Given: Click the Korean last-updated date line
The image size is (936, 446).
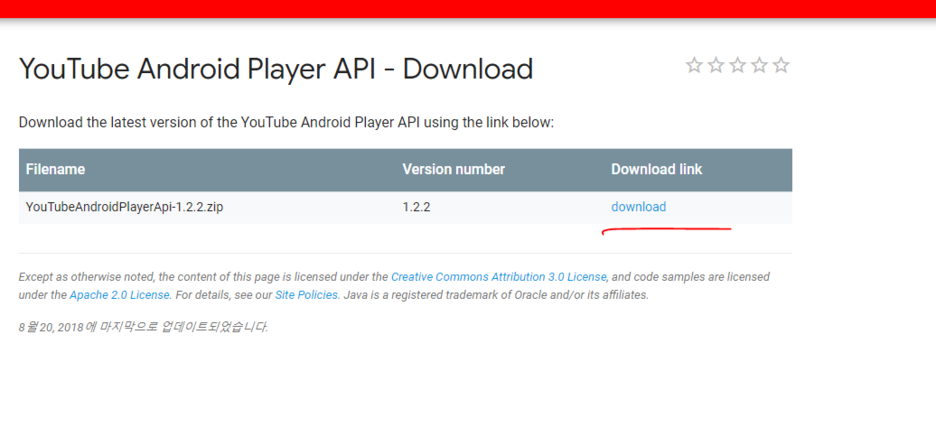Looking at the screenshot, I should [144, 327].
